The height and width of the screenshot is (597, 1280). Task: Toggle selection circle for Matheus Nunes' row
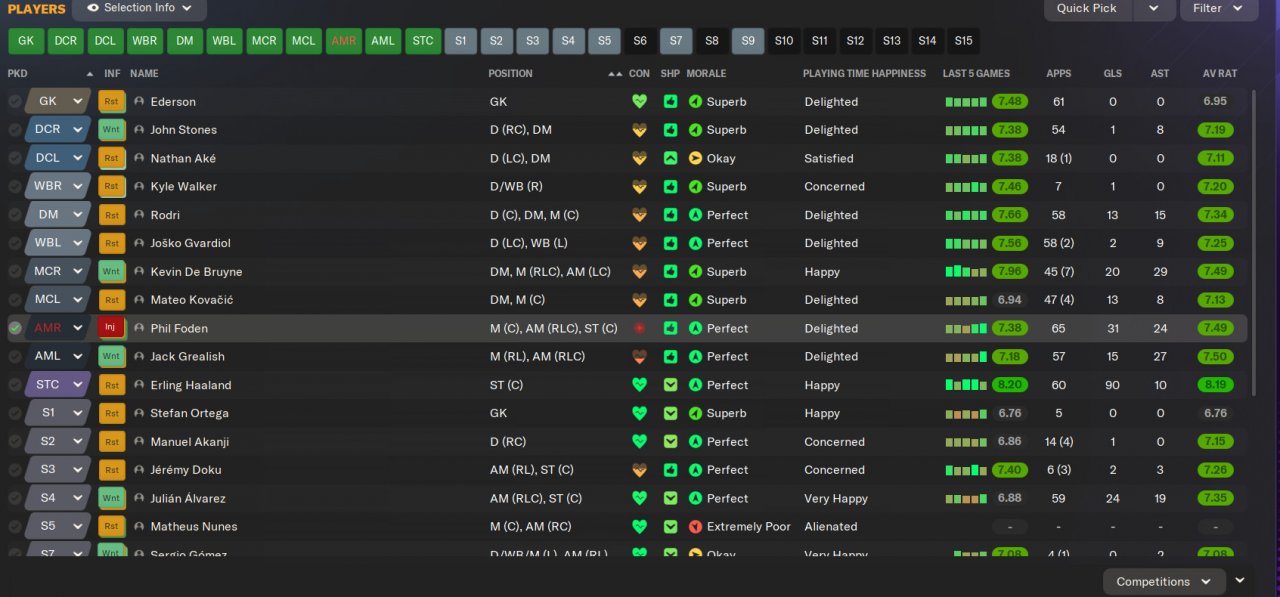(15, 526)
